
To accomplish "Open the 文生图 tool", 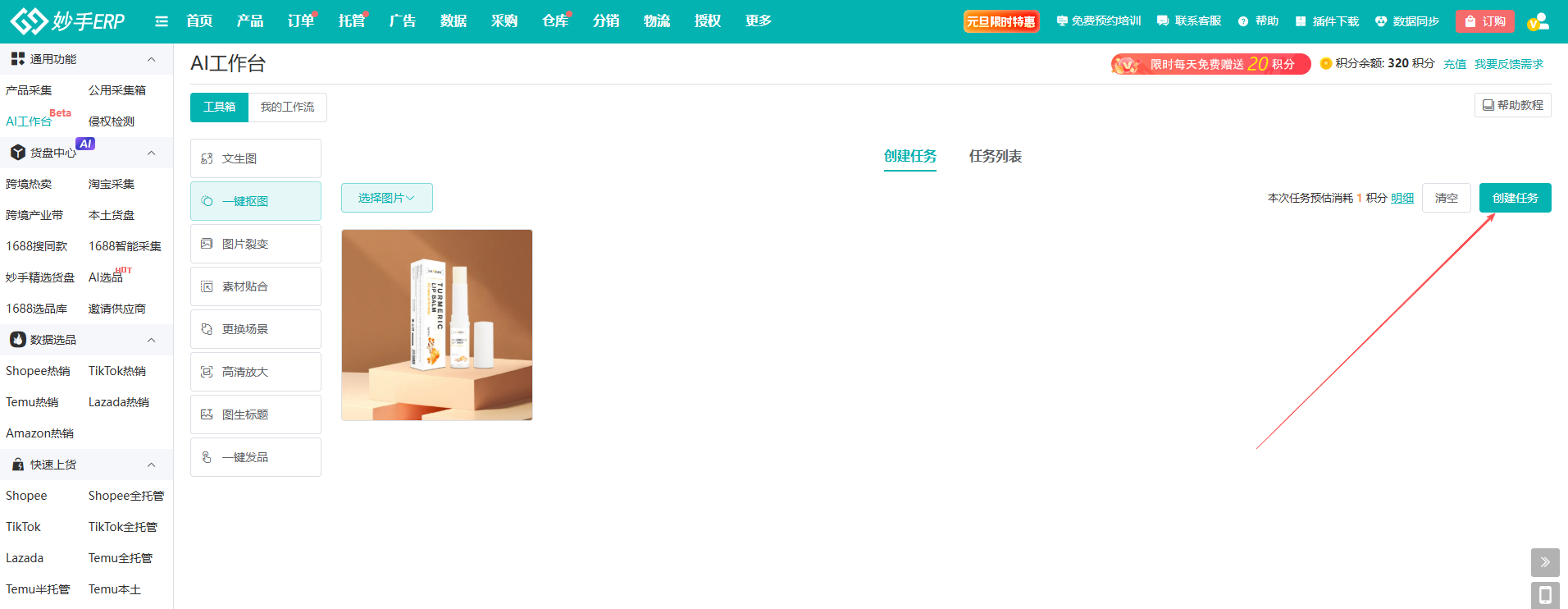I will (256, 158).
